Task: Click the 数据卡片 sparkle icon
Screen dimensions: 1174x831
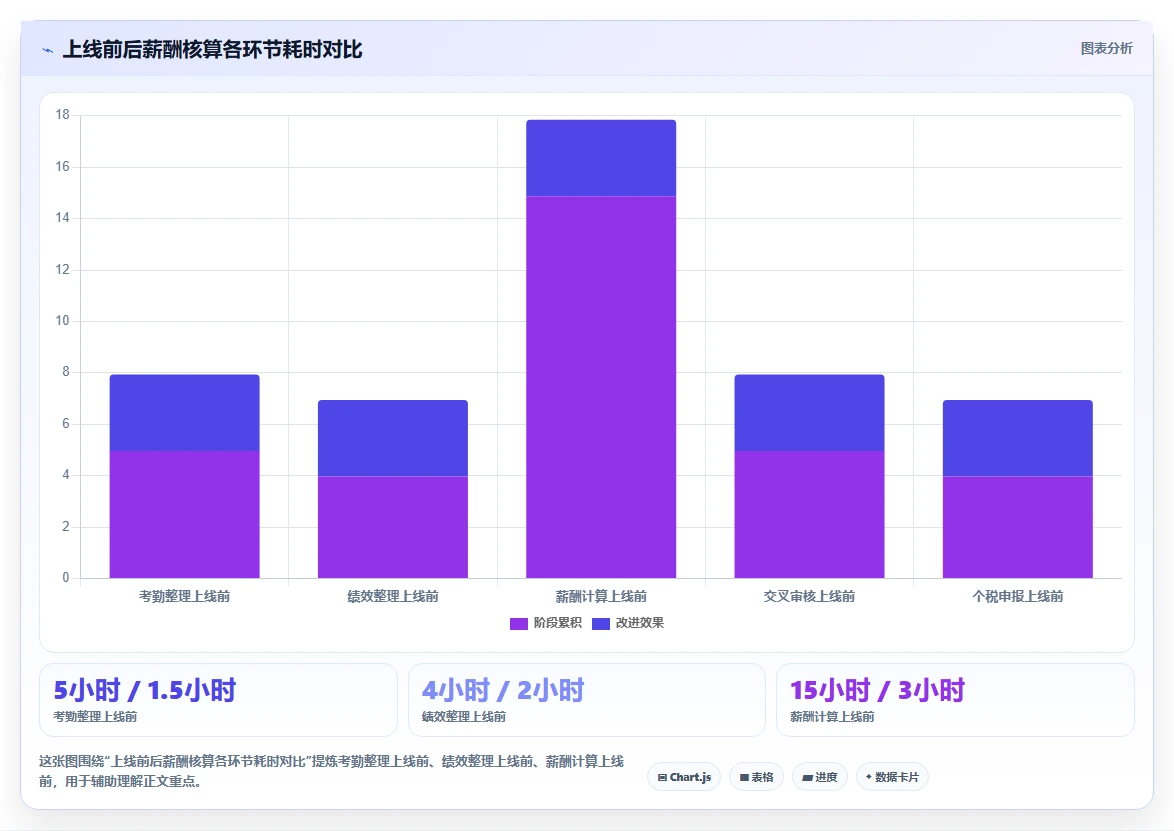Action: [x=869, y=777]
